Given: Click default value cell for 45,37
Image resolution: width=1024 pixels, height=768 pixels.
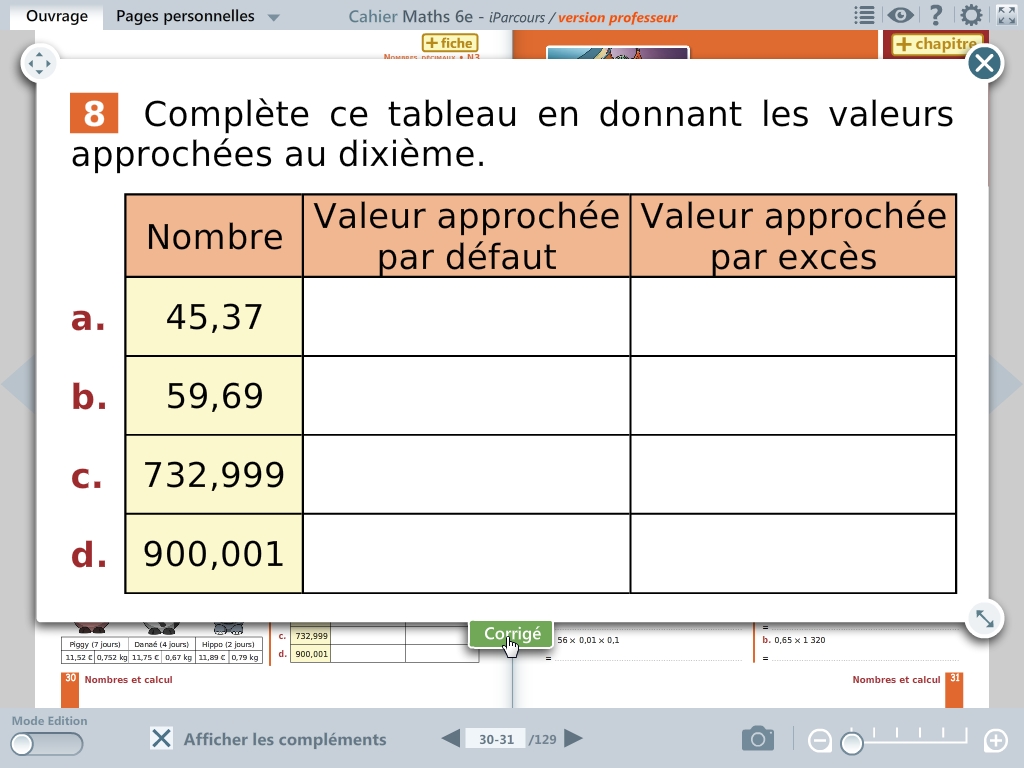Looking at the screenshot, I should (x=466, y=317).
